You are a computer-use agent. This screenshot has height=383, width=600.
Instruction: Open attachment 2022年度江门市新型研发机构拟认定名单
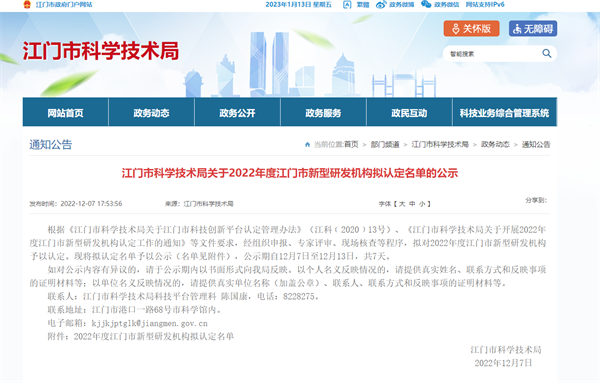(x=153, y=336)
